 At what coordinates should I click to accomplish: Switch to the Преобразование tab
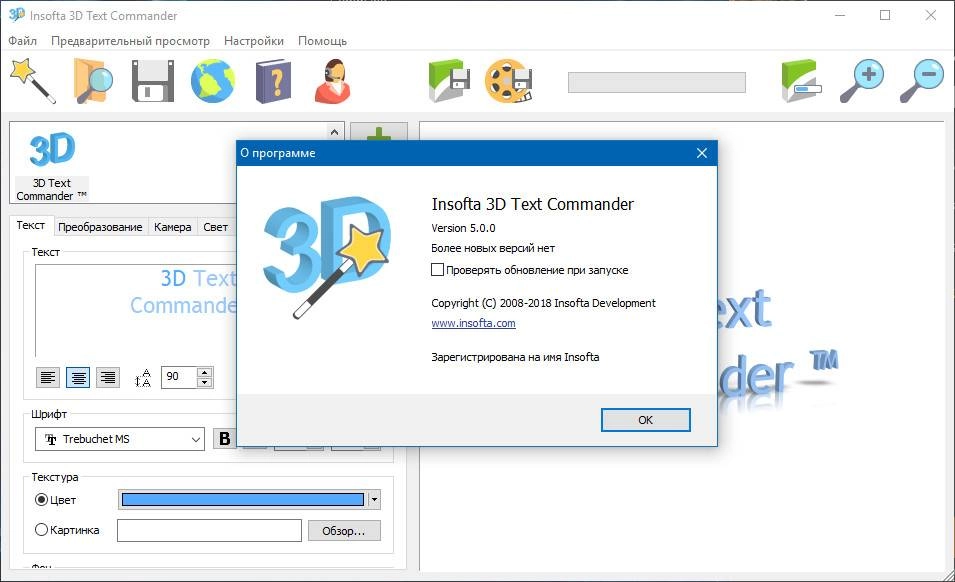pos(100,227)
